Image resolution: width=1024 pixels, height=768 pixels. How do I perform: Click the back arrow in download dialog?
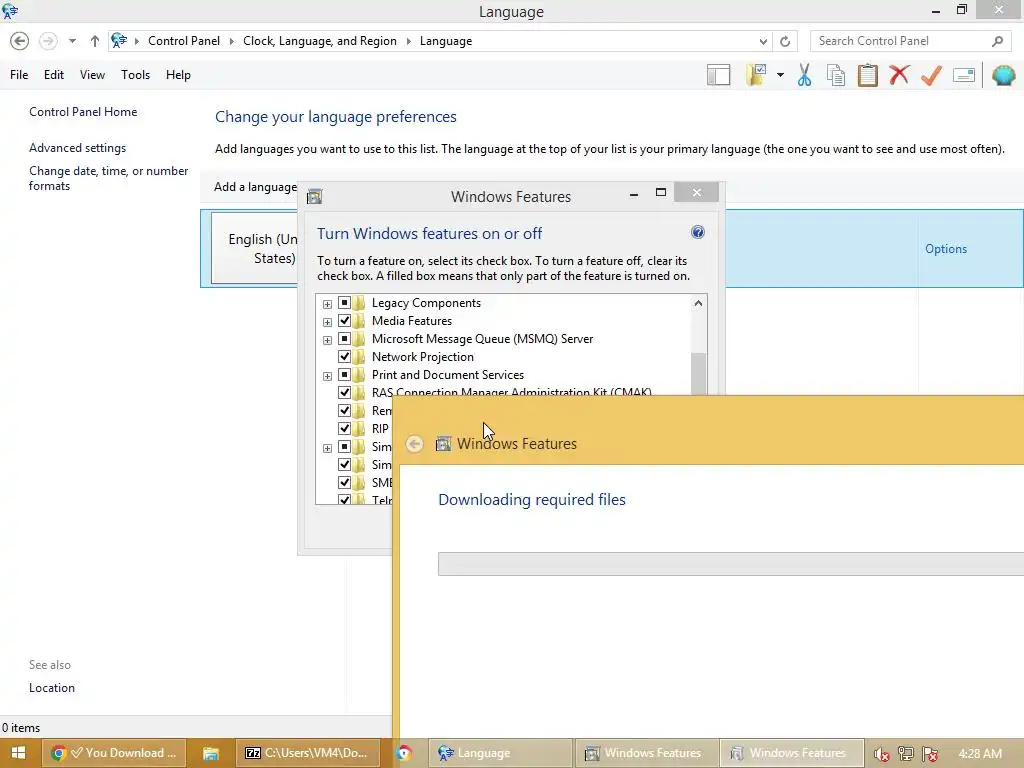tap(414, 444)
